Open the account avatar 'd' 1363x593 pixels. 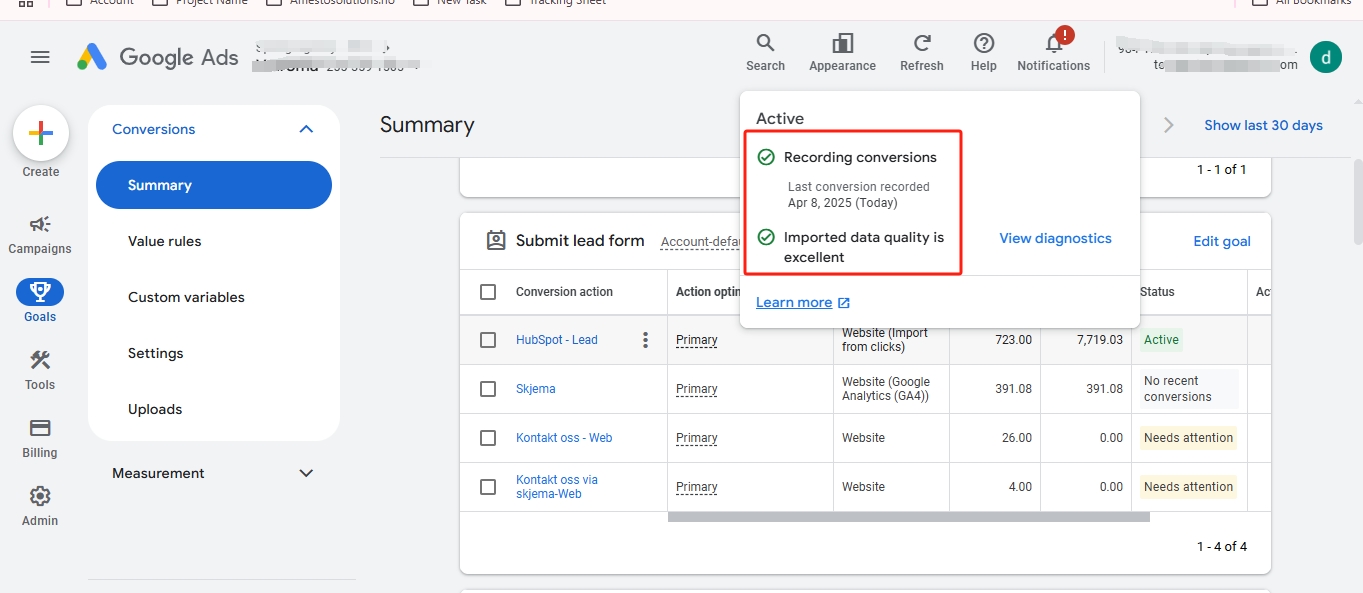coord(1326,57)
